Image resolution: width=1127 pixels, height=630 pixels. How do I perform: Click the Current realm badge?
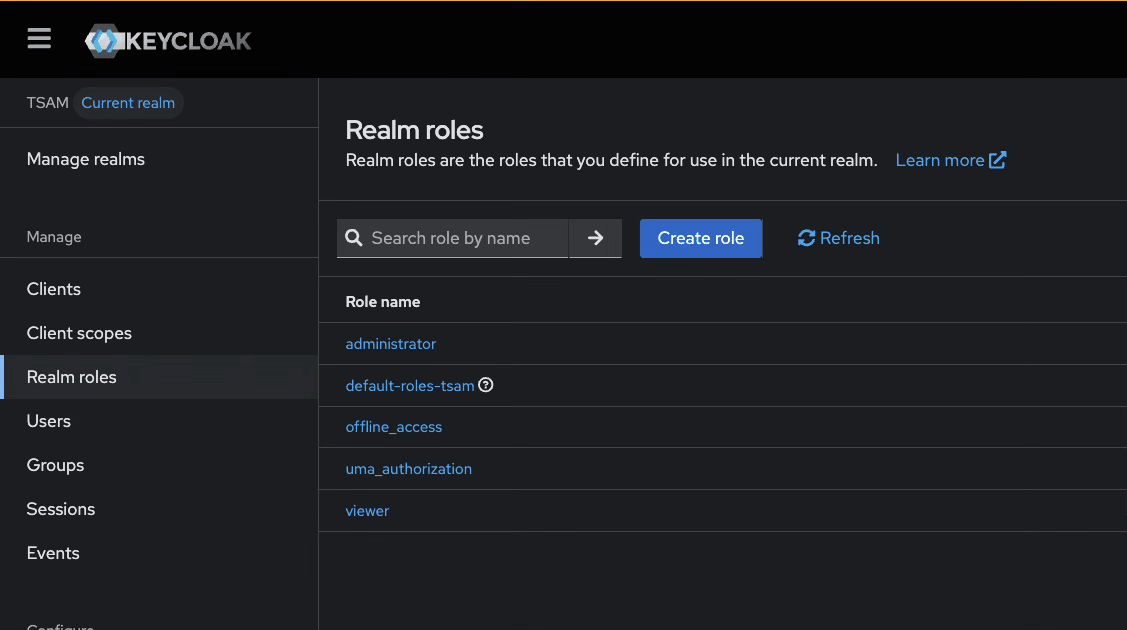128,103
